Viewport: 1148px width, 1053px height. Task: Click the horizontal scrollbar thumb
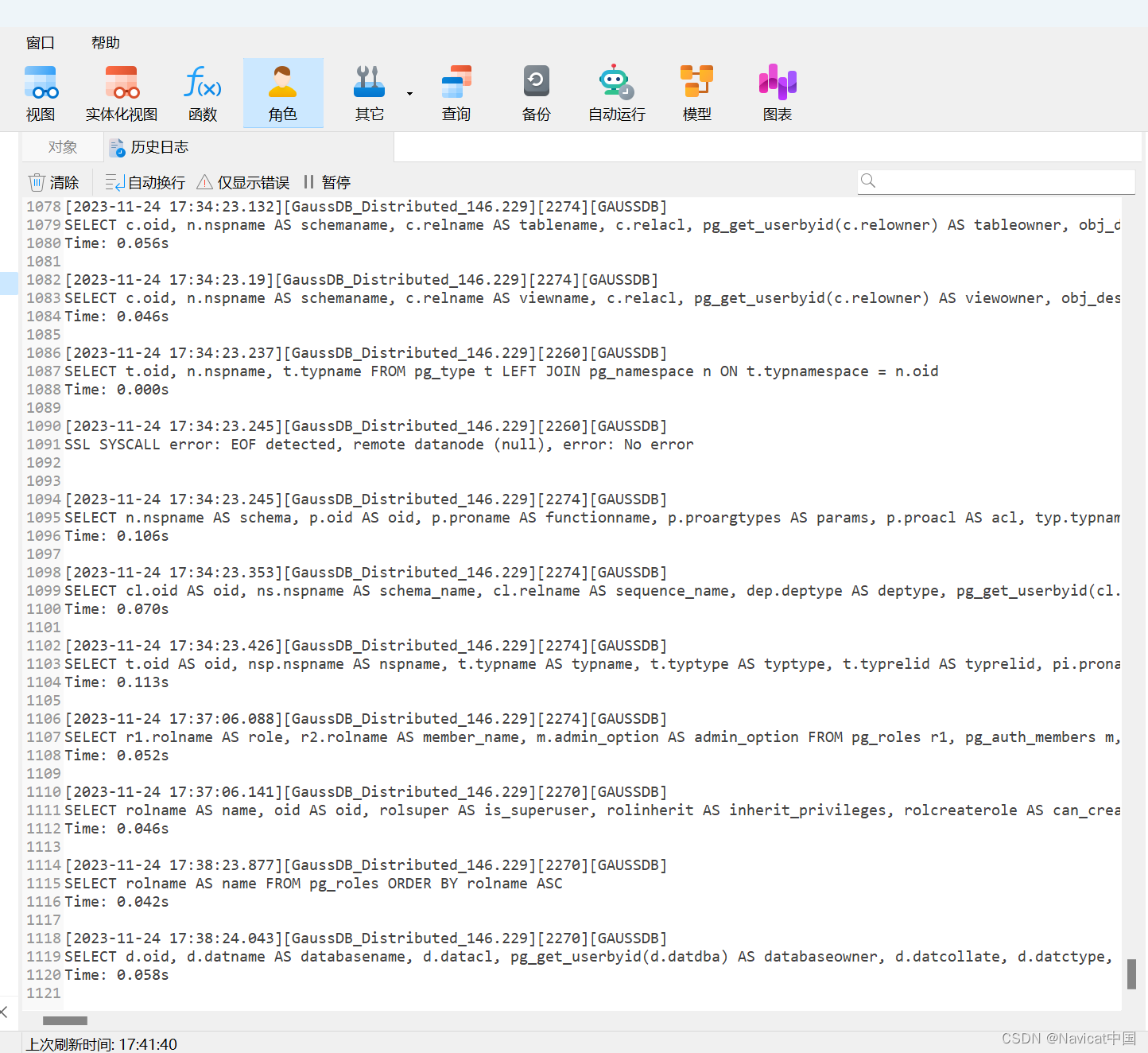(65, 1020)
